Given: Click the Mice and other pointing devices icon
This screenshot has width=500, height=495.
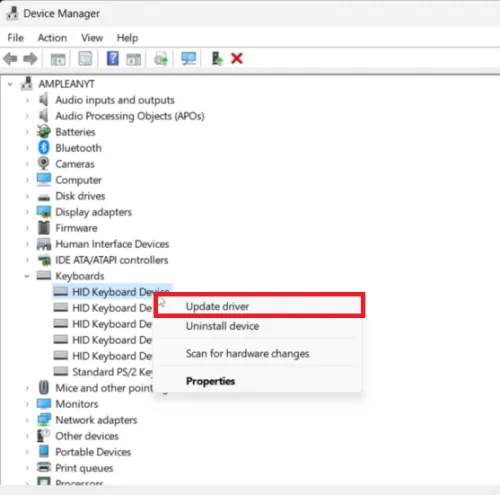Looking at the screenshot, I should [x=44, y=388].
